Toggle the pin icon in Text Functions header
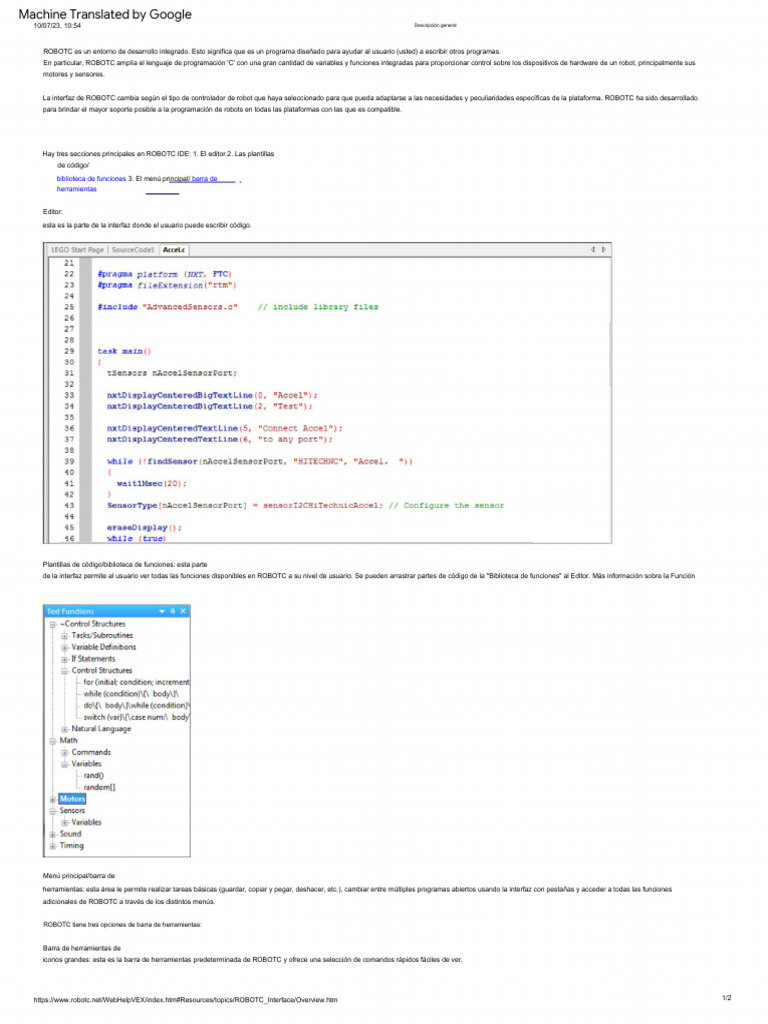The image size is (768, 1024). tap(172, 611)
